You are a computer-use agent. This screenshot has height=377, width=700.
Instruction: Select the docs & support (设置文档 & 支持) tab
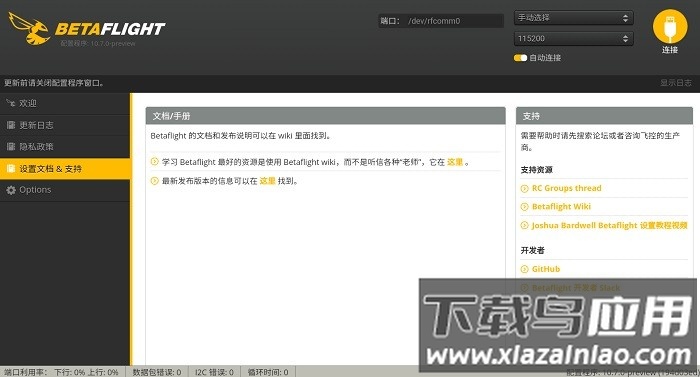pos(65,169)
